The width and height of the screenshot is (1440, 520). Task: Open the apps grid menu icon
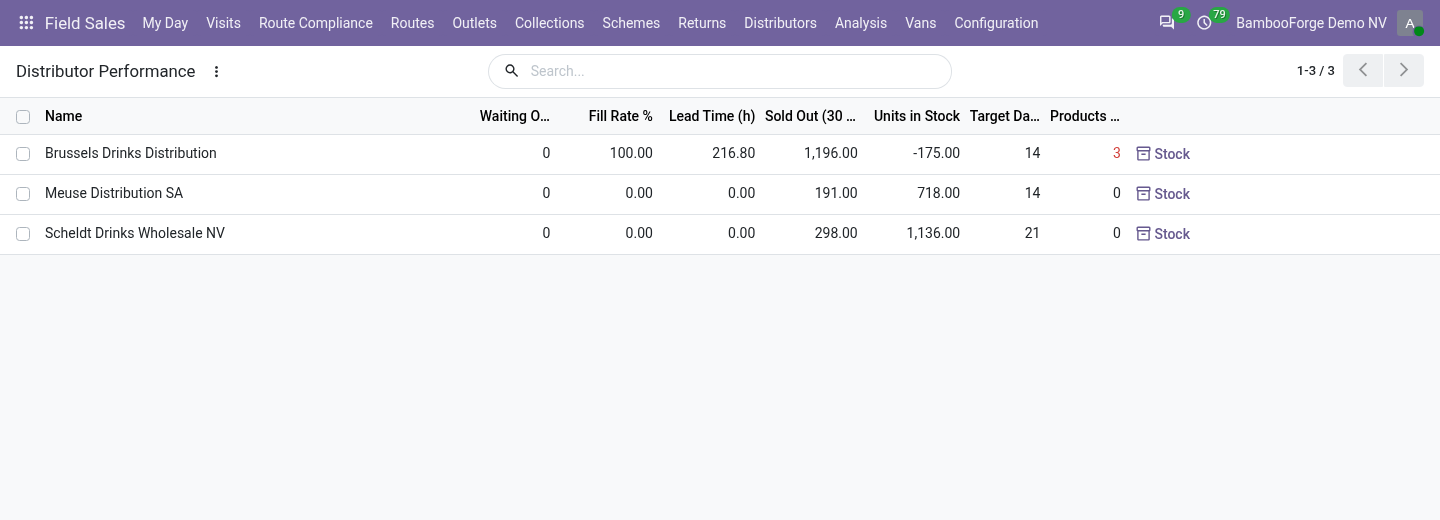(x=27, y=23)
